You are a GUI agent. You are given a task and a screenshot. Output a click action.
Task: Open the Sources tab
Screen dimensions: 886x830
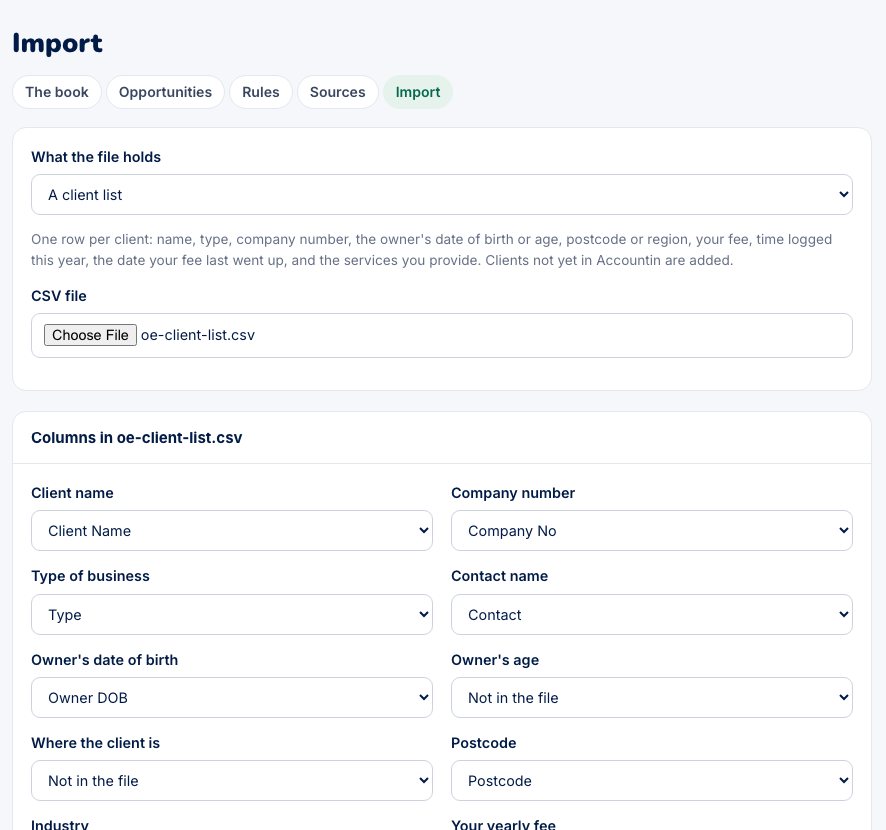pyautogui.click(x=337, y=92)
